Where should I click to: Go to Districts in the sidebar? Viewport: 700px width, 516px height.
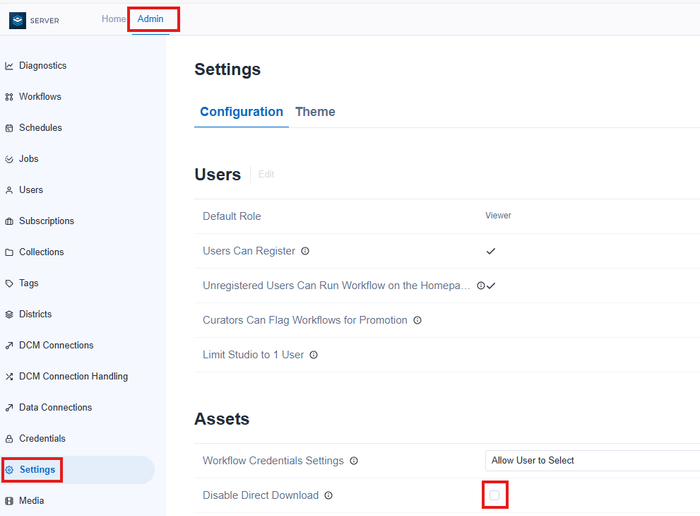[35, 314]
